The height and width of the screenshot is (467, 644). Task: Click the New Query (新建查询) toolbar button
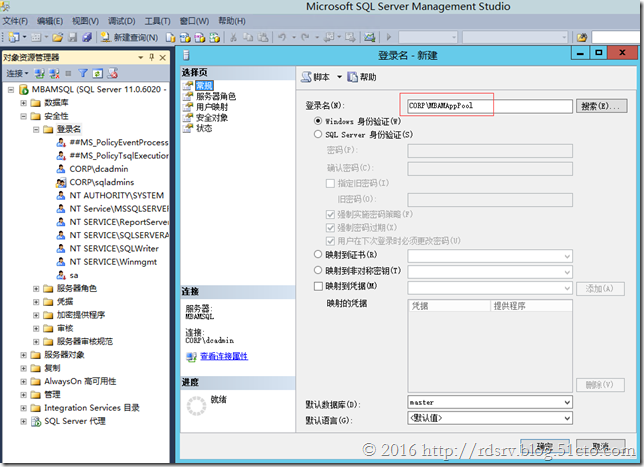coord(129,37)
